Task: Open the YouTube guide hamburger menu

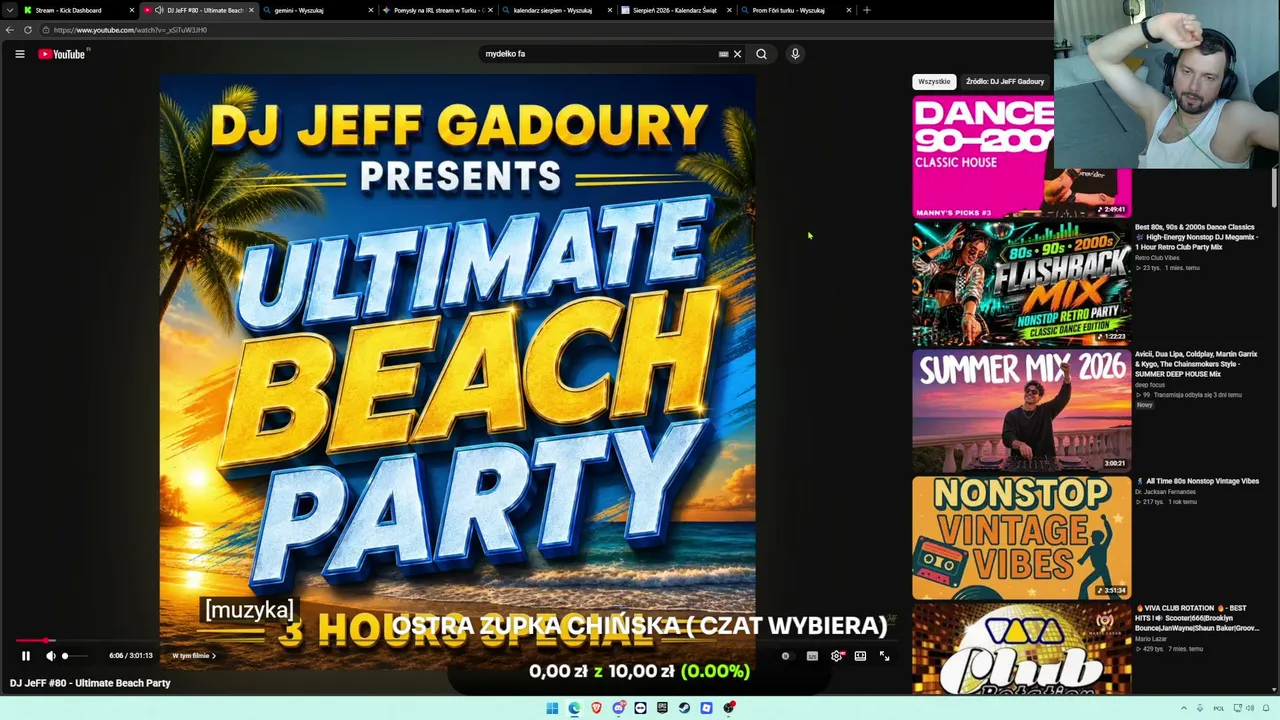Action: point(20,54)
